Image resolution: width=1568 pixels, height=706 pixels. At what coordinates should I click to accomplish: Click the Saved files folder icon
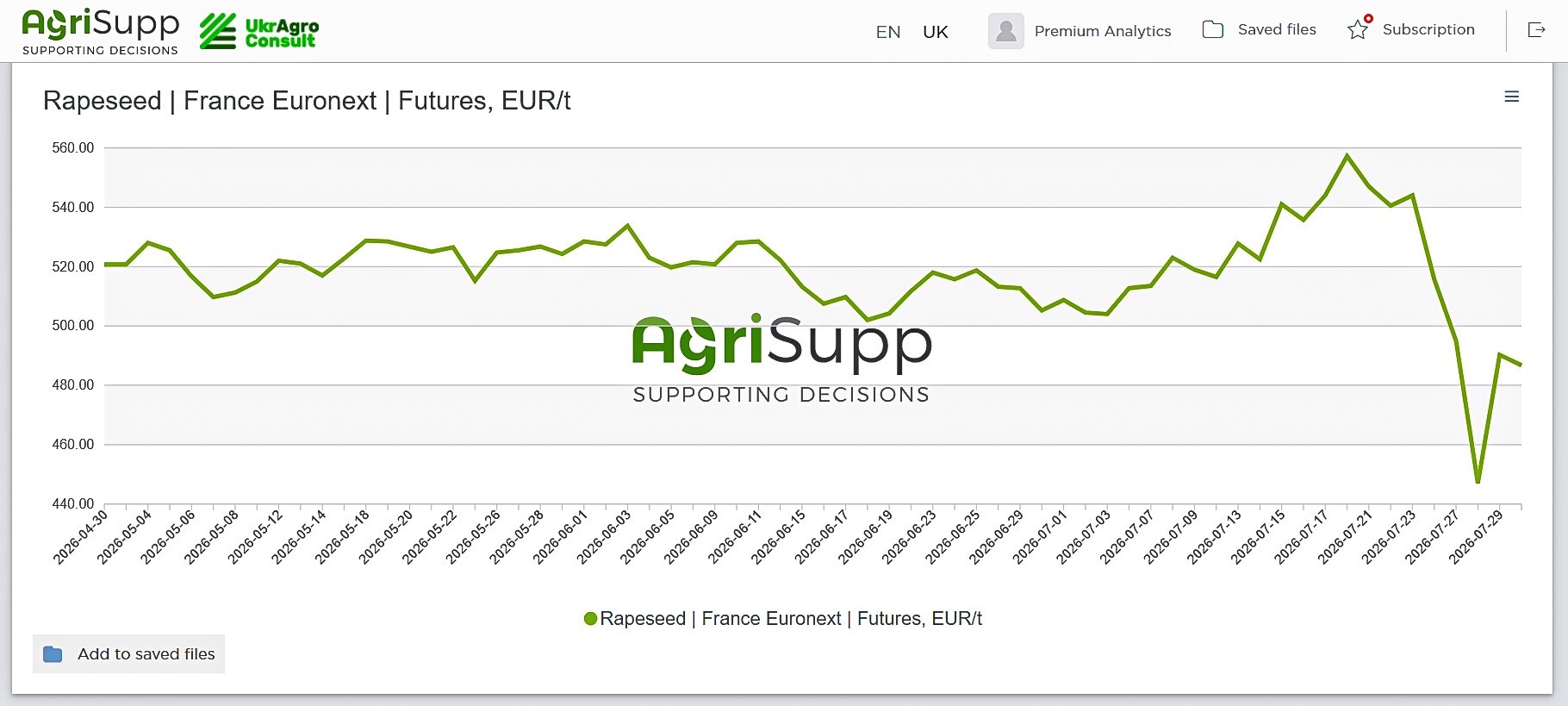tap(1213, 29)
